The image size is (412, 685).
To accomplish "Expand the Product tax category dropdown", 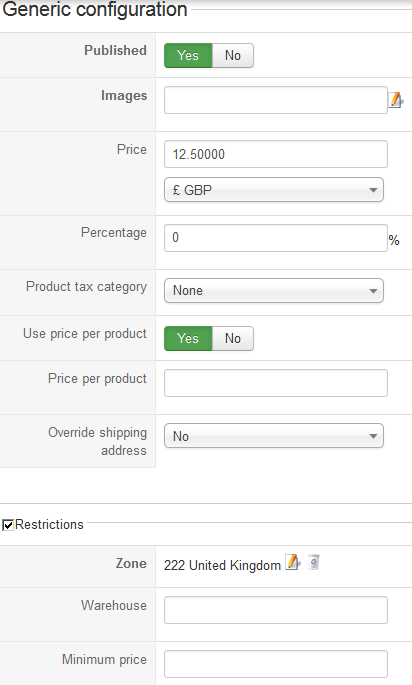I will point(274,291).
